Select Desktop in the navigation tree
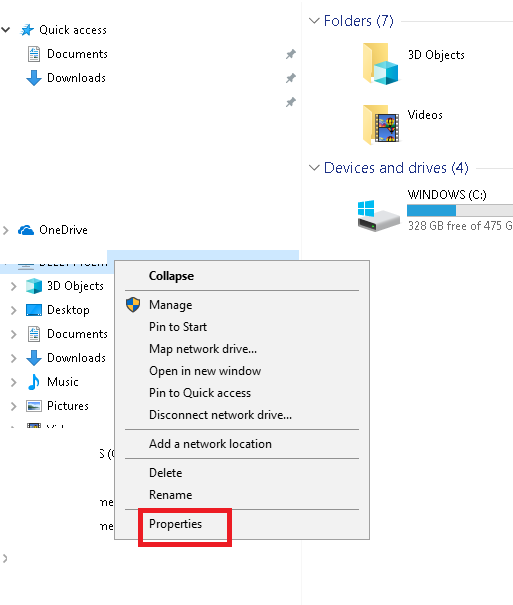 point(68,310)
